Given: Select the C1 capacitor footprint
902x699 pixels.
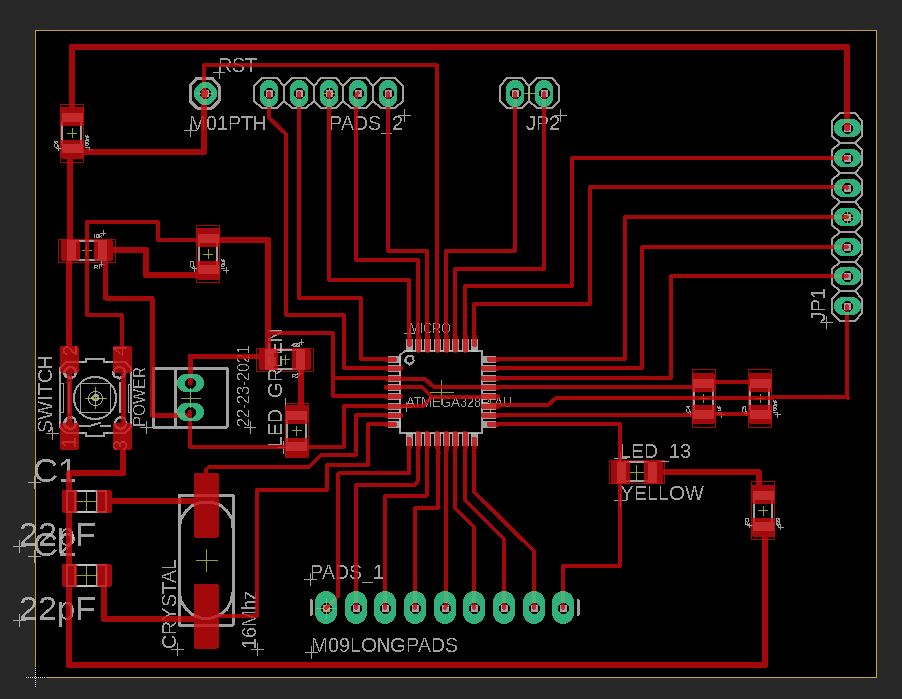Looking at the screenshot, I should tap(87, 502).
